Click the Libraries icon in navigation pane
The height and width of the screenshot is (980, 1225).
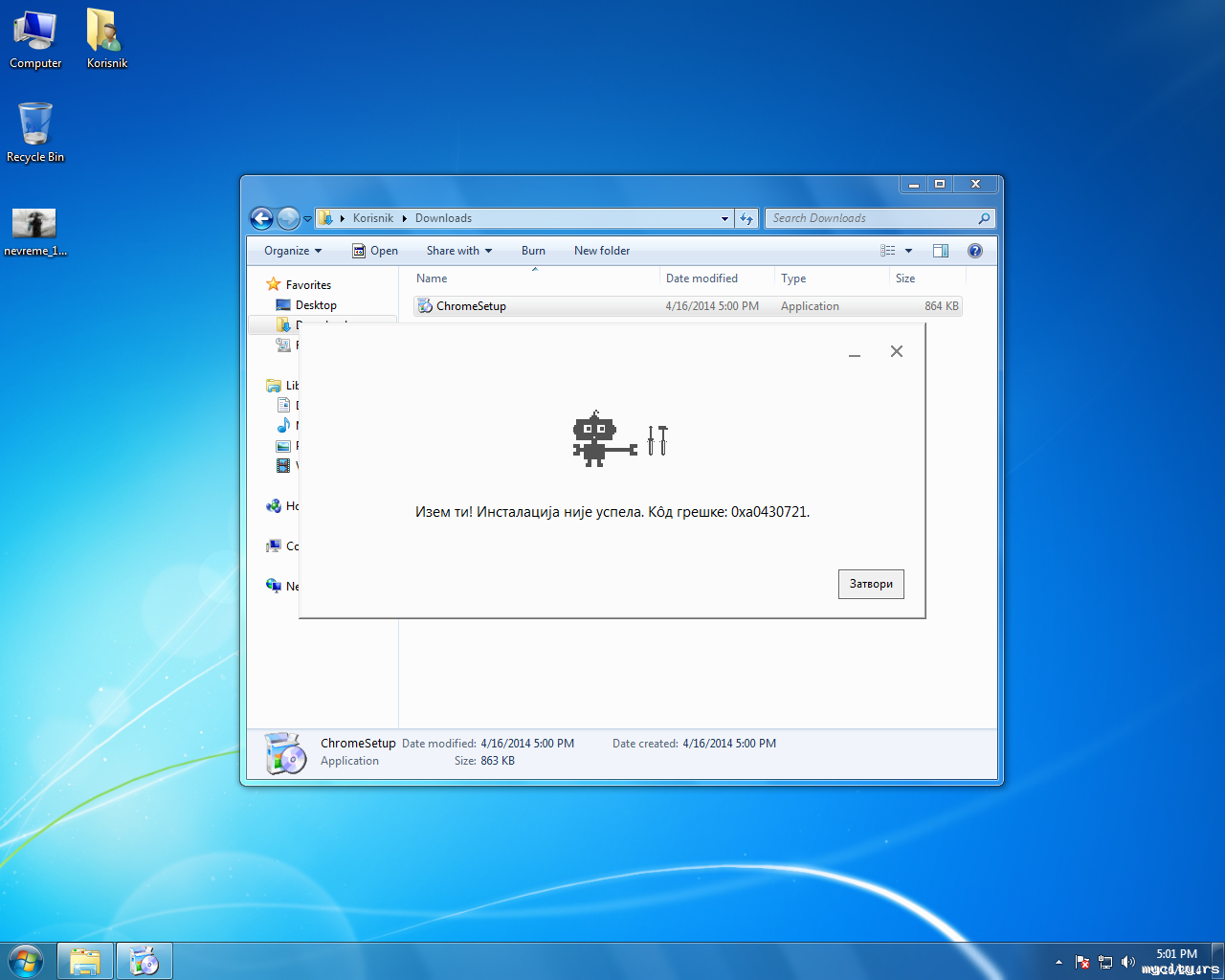(x=274, y=386)
